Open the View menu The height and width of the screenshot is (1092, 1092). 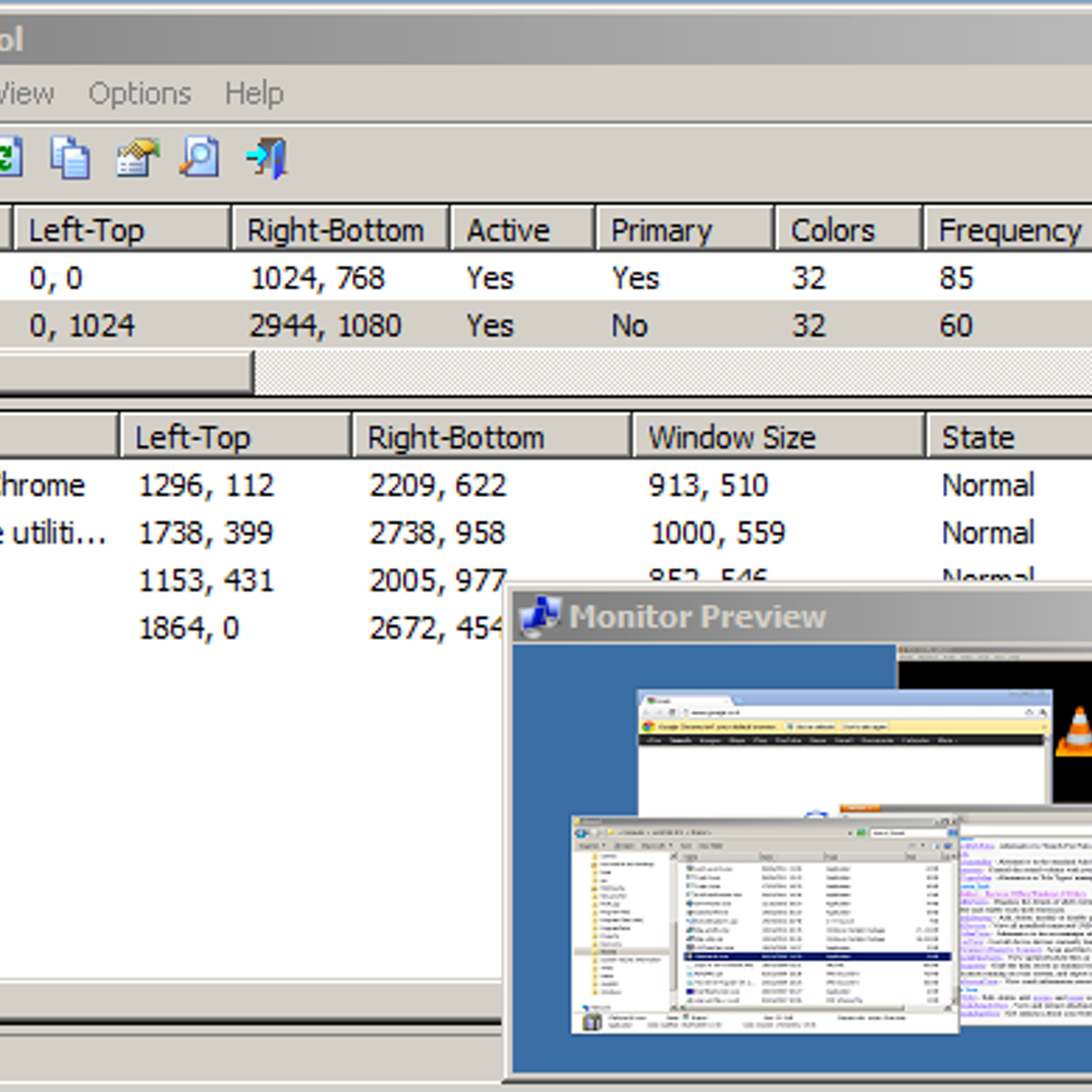pyautogui.click(x=26, y=93)
